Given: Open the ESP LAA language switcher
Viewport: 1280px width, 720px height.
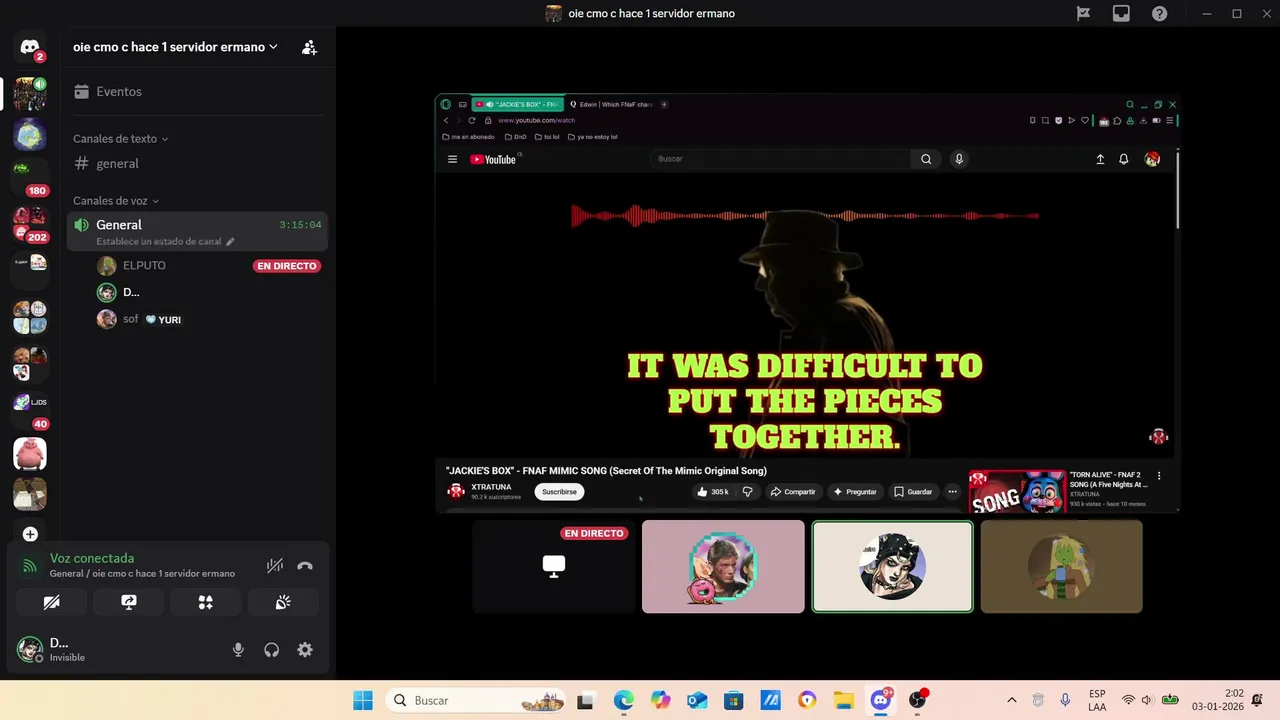Looking at the screenshot, I should click(x=1097, y=700).
